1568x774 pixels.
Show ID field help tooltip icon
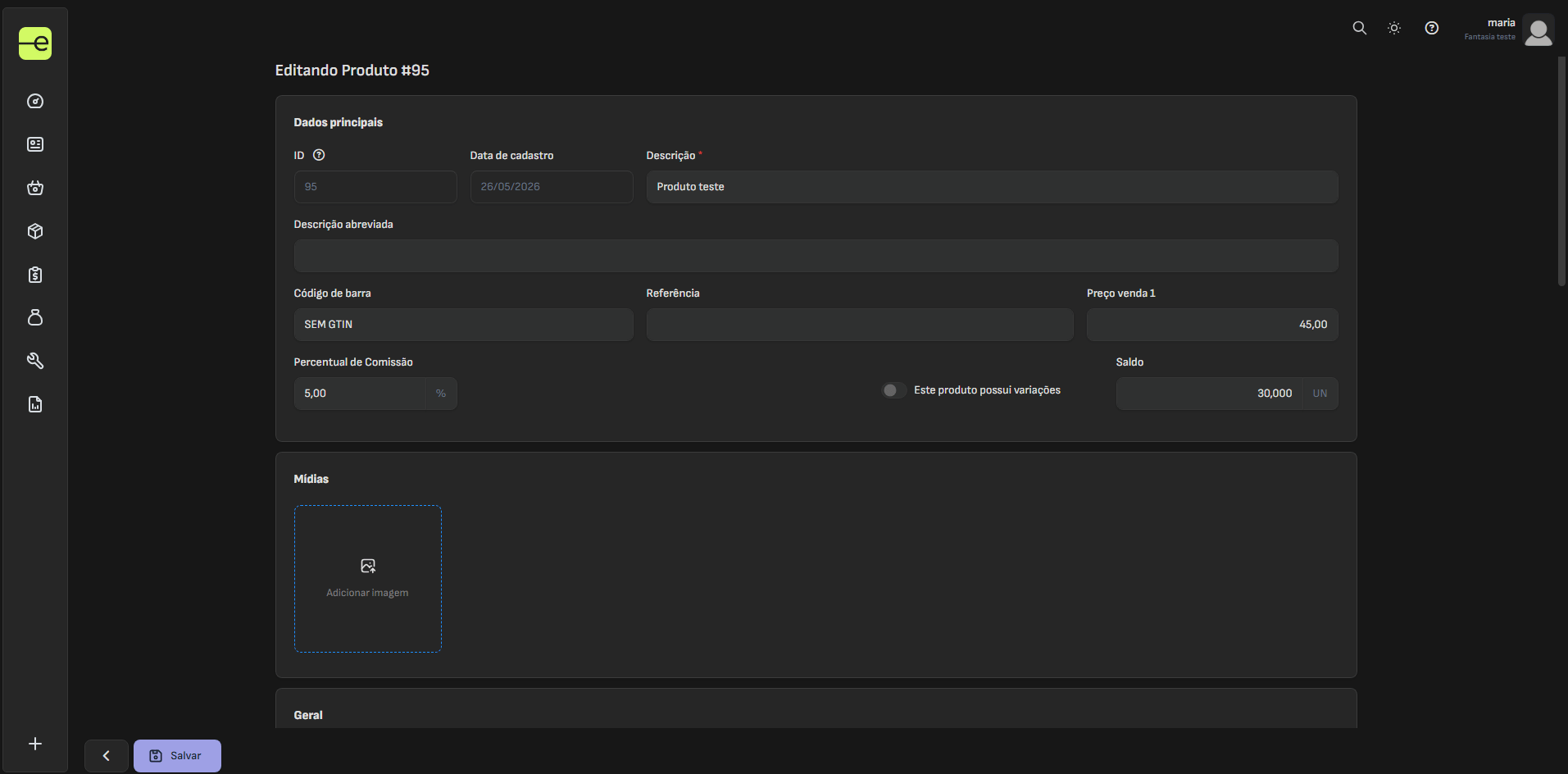coord(319,155)
